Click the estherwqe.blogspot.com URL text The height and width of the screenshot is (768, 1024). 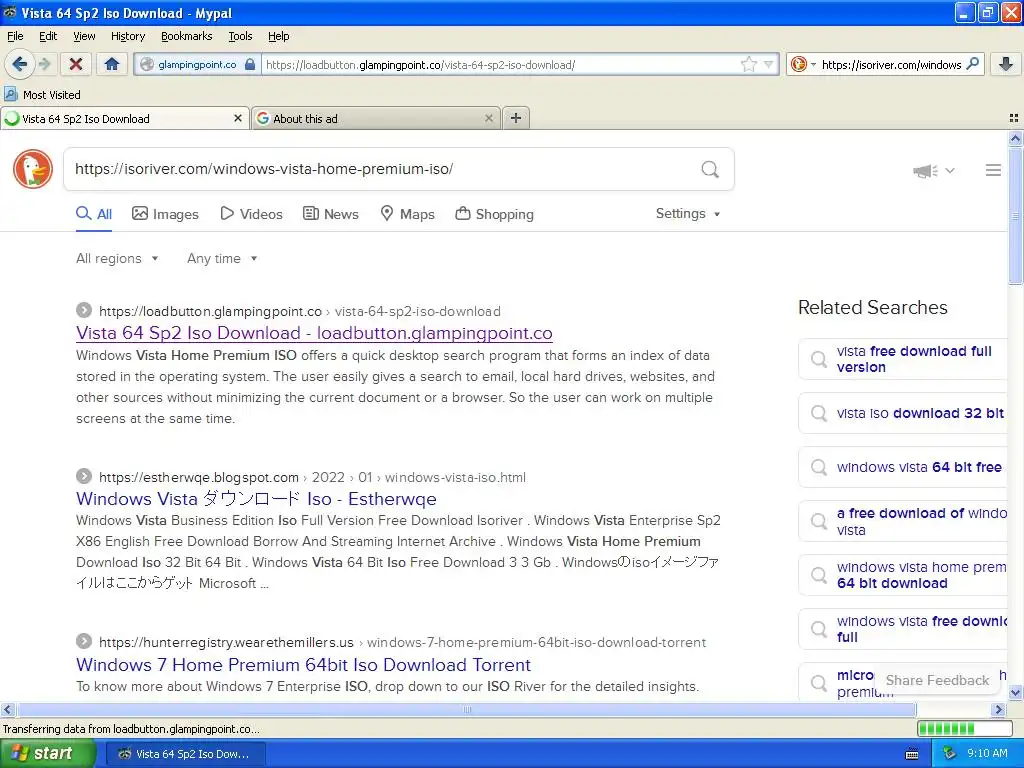(x=199, y=477)
